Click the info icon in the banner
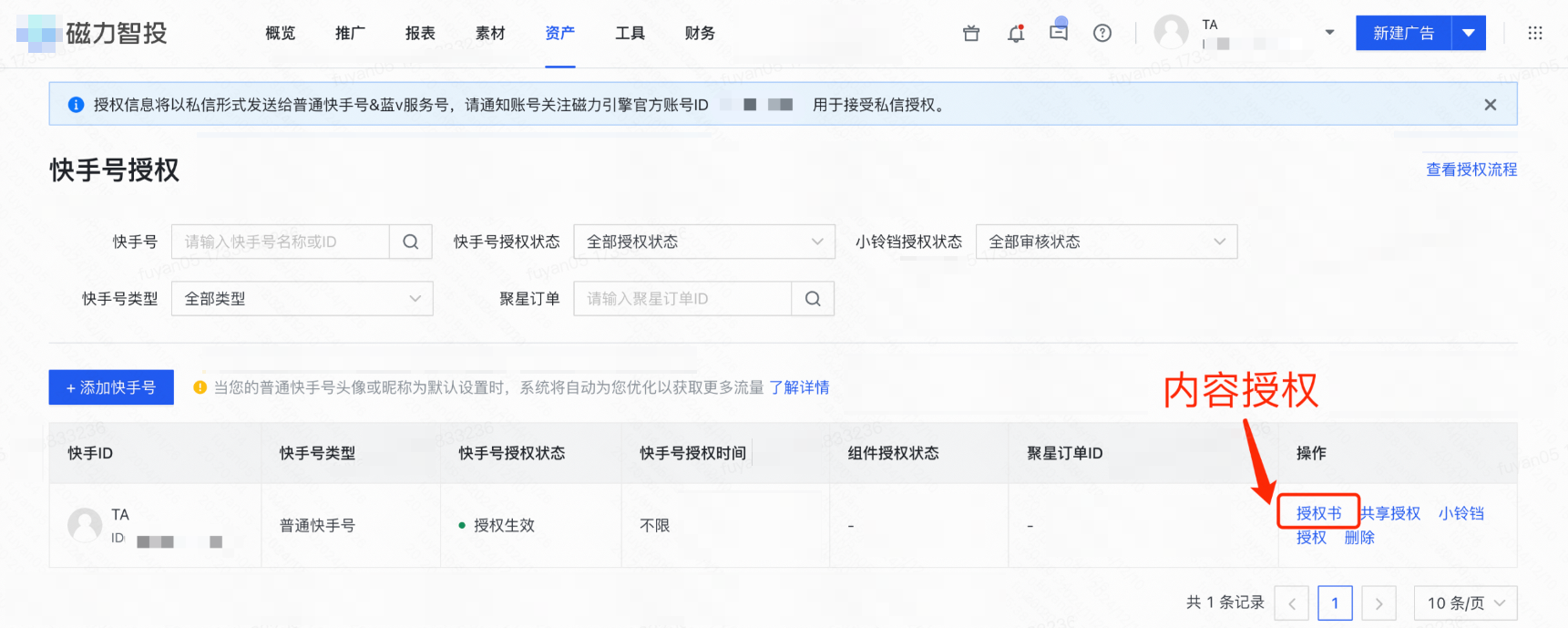 [x=77, y=105]
